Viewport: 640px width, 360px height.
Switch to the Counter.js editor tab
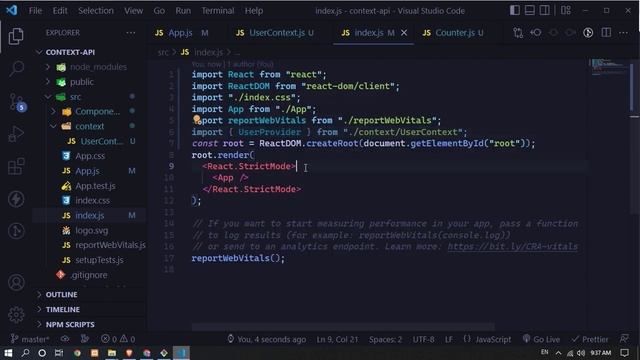coord(454,33)
